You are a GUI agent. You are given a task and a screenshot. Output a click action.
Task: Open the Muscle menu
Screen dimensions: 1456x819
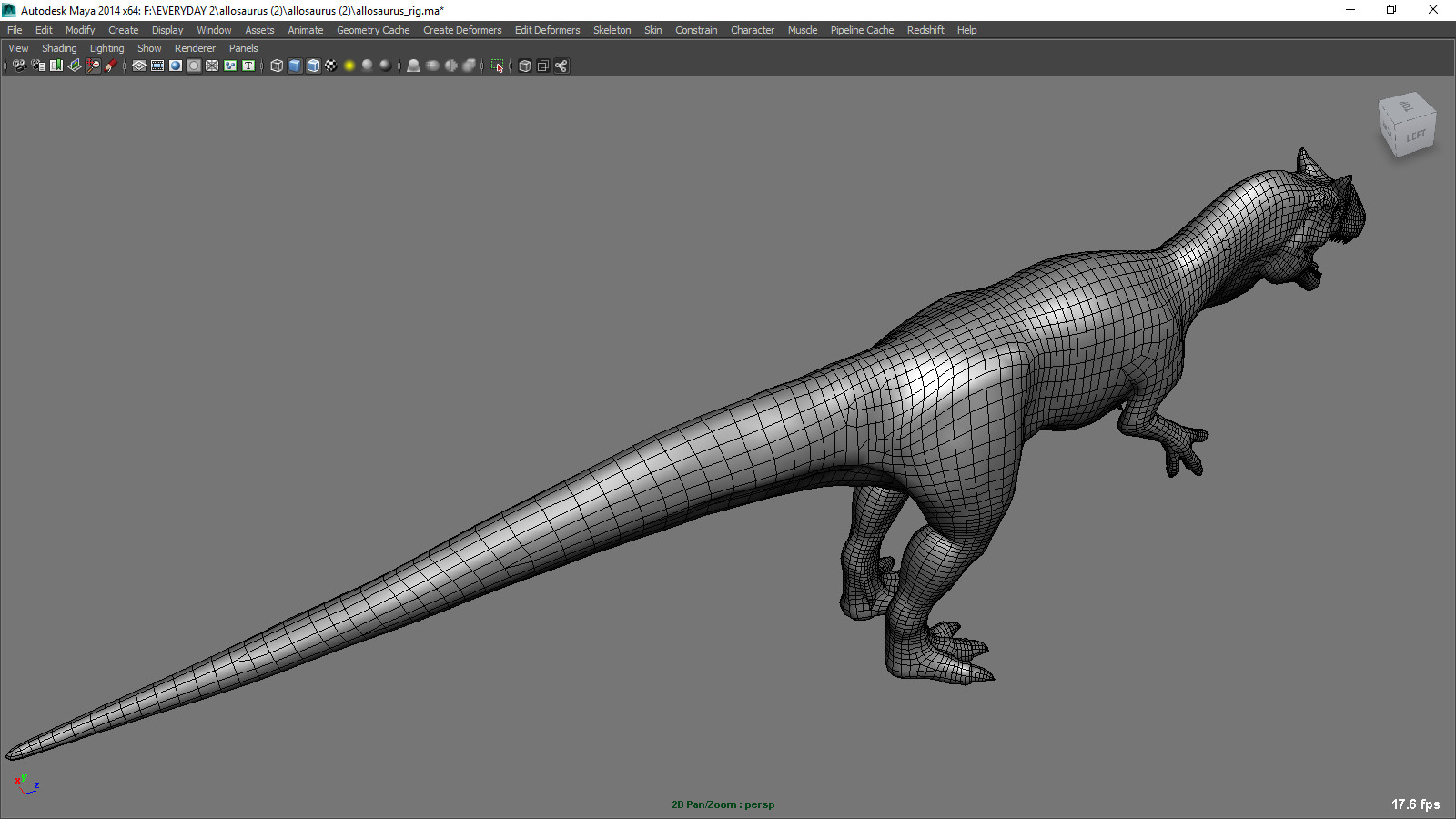click(803, 30)
